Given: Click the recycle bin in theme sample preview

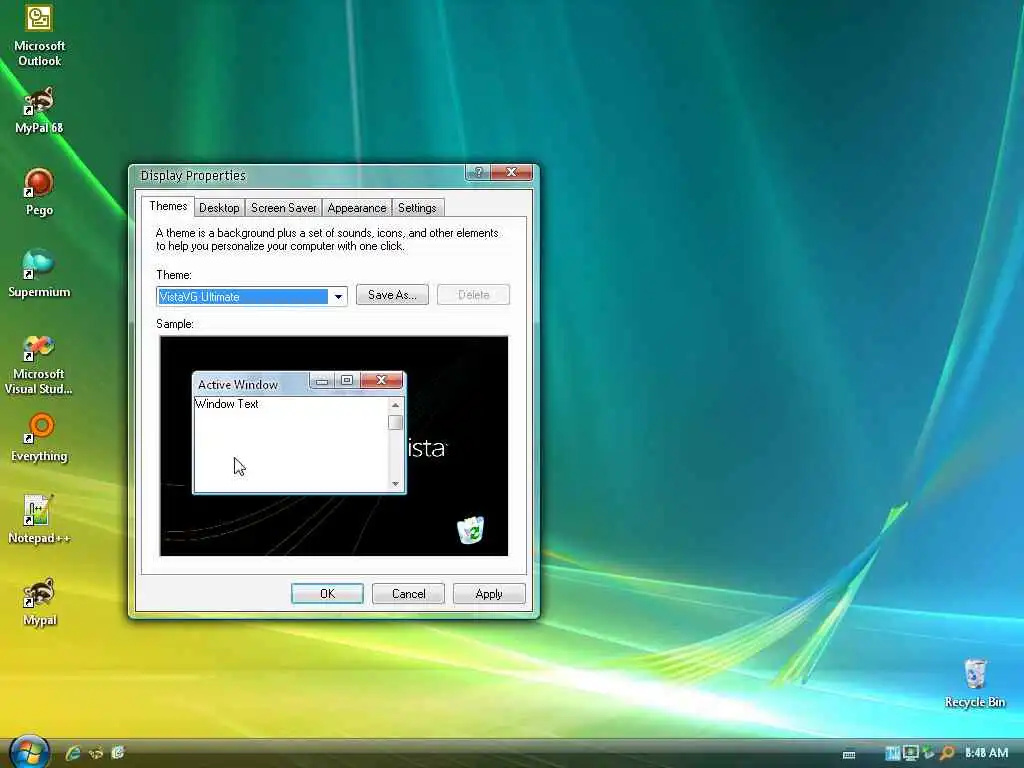Looking at the screenshot, I should click(x=470, y=530).
